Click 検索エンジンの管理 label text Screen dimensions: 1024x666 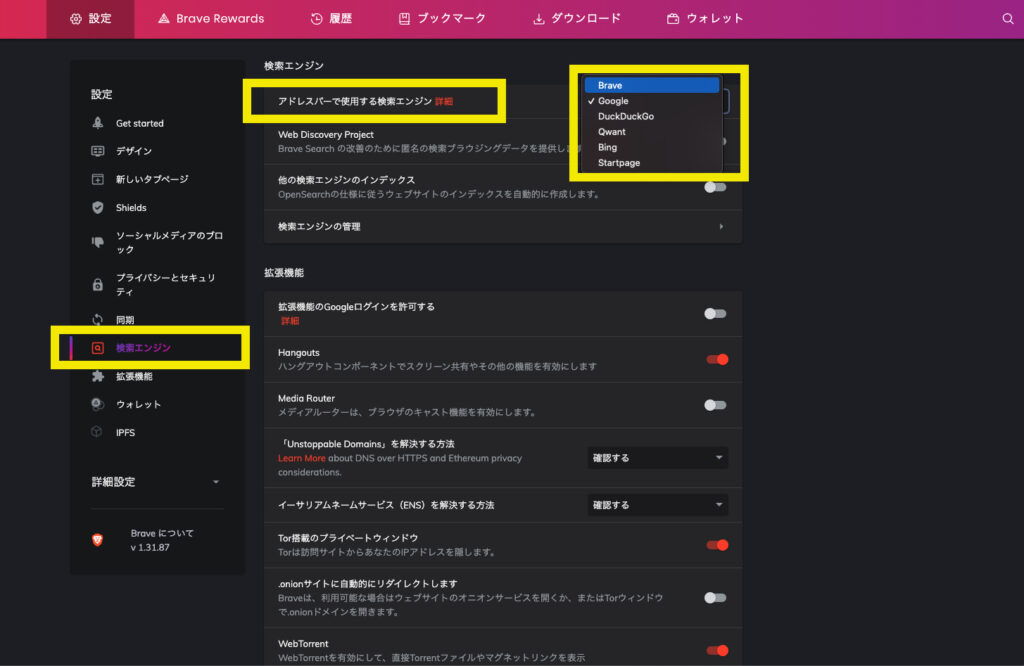coord(319,227)
